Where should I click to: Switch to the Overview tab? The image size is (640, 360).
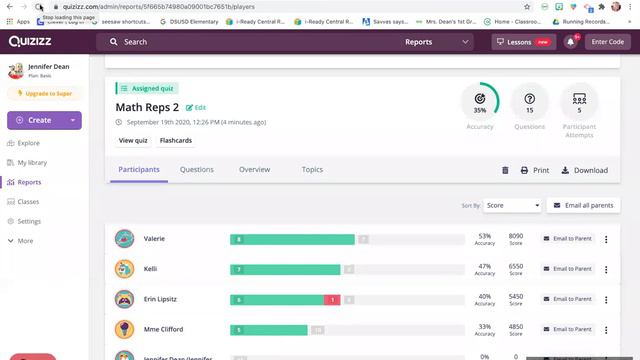click(254, 170)
